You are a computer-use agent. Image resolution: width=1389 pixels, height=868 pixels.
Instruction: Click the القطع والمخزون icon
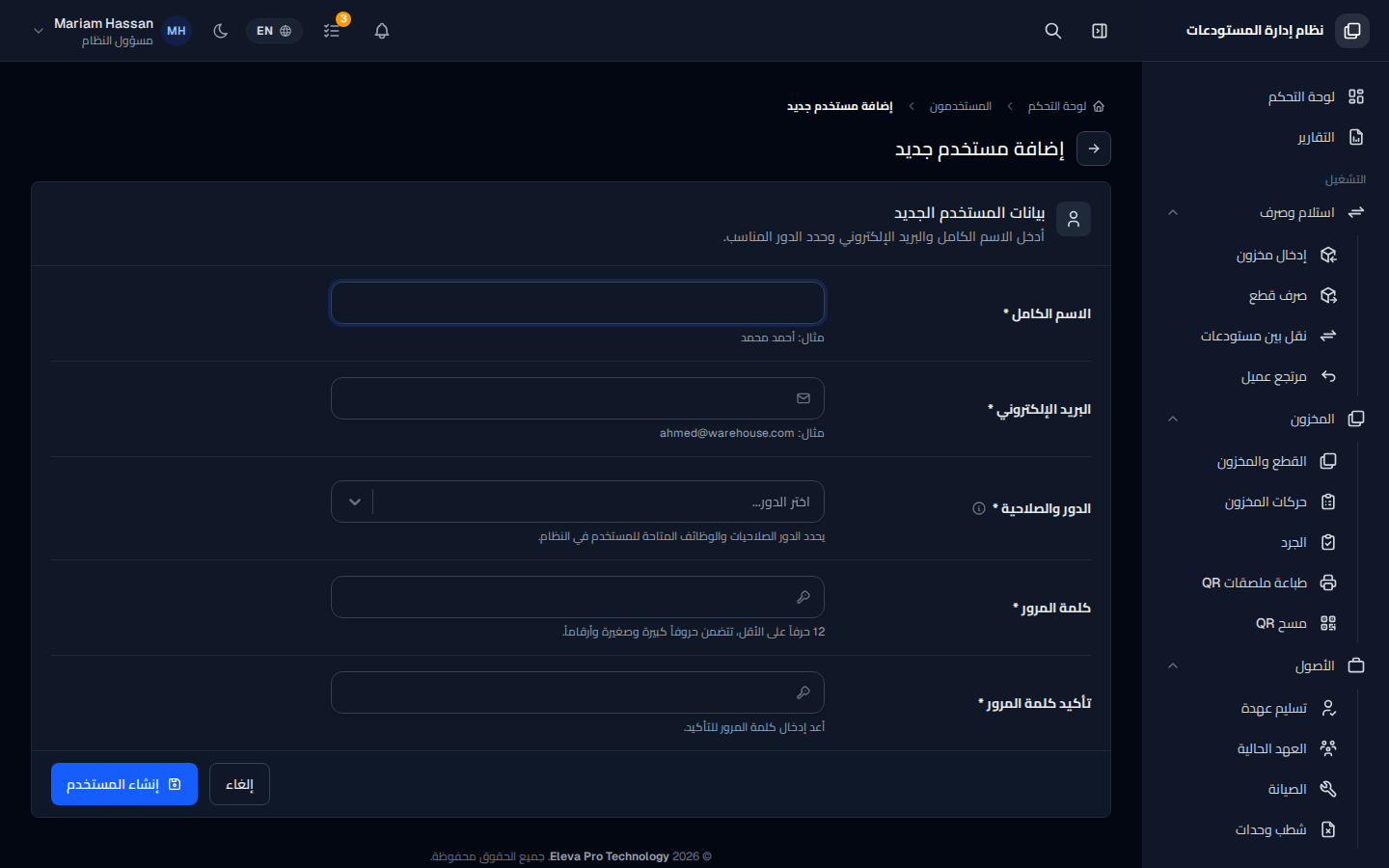(1328, 461)
